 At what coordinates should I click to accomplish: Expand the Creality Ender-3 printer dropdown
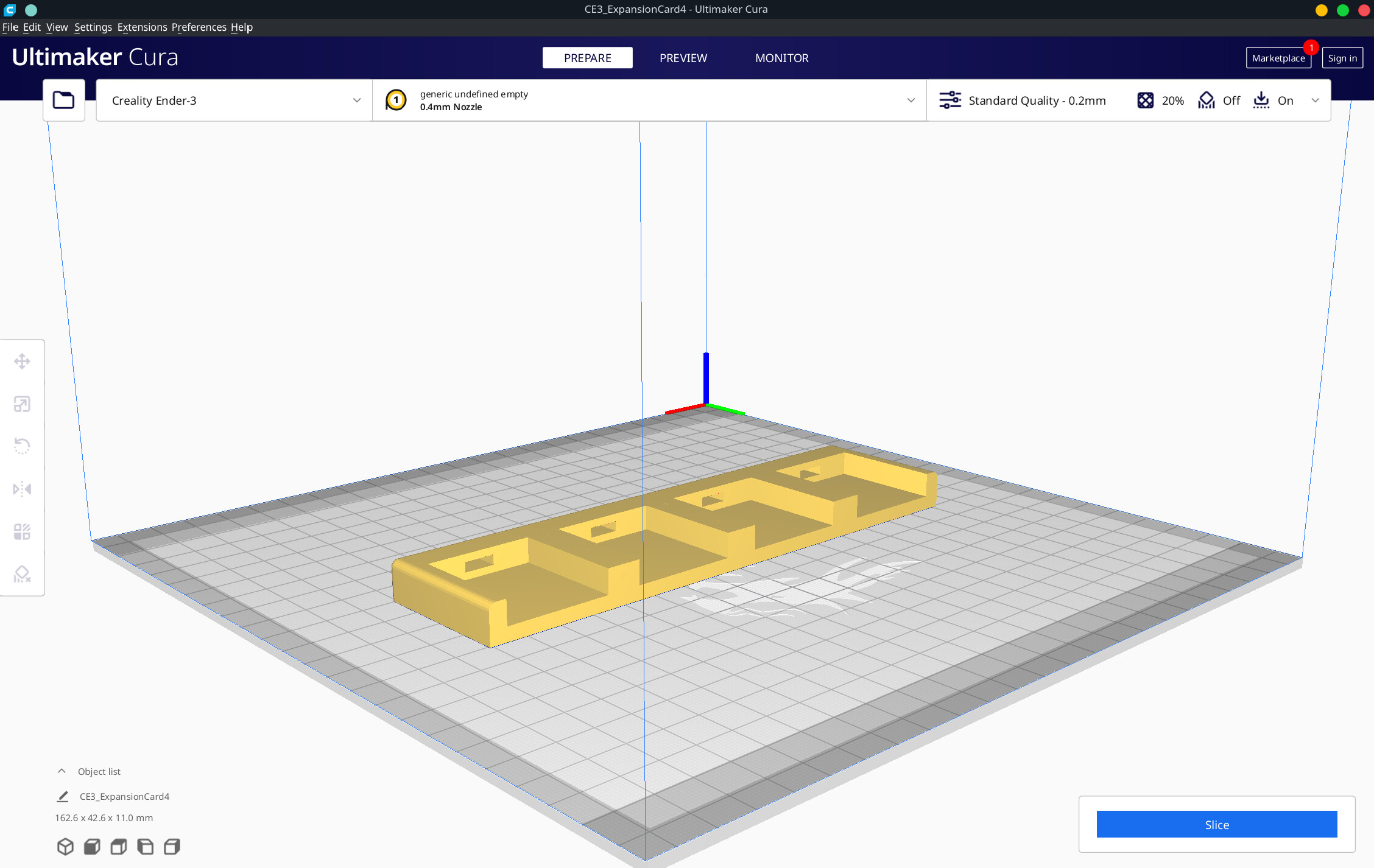pos(234,100)
